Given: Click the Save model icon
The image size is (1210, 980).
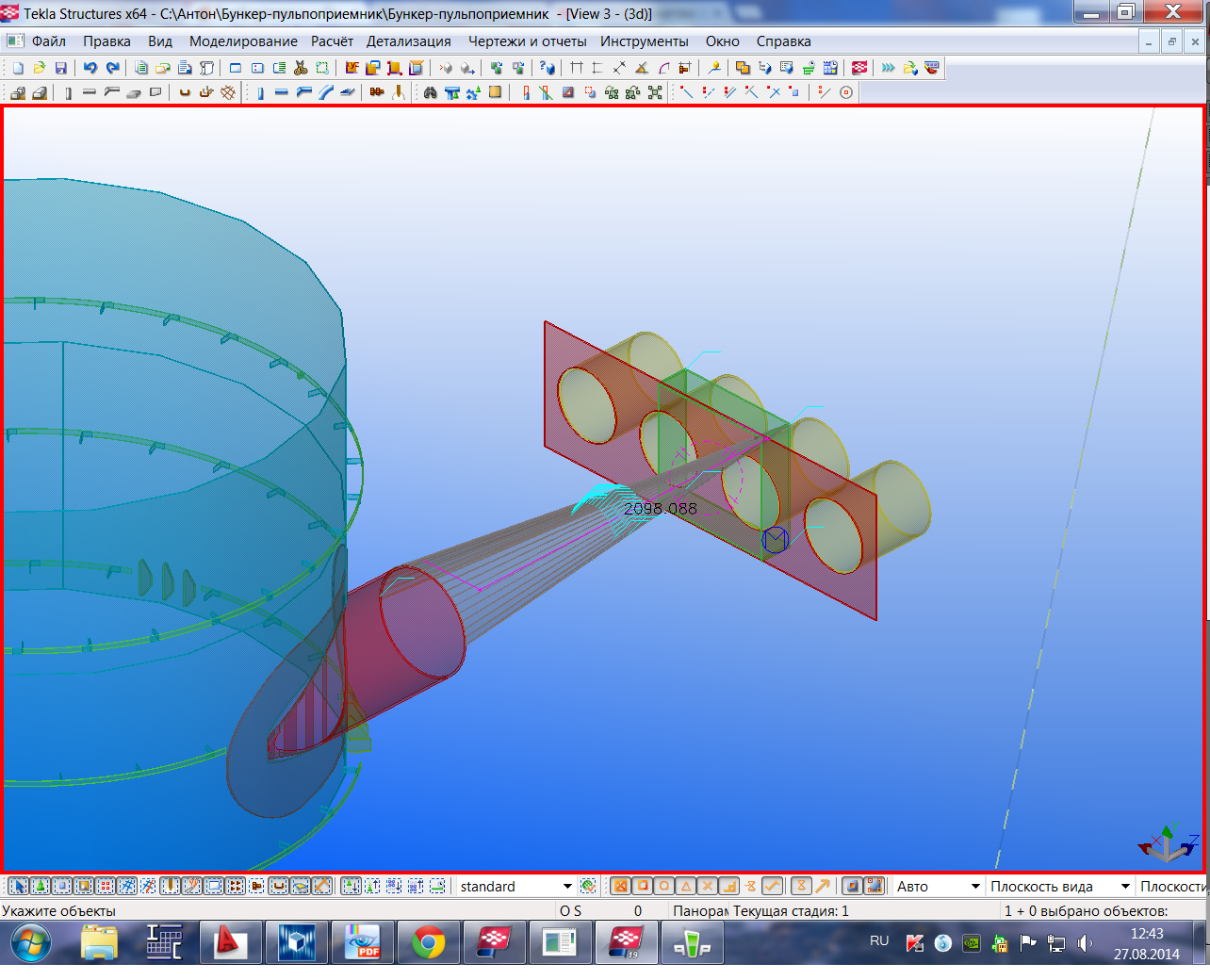Looking at the screenshot, I should click(x=60, y=68).
